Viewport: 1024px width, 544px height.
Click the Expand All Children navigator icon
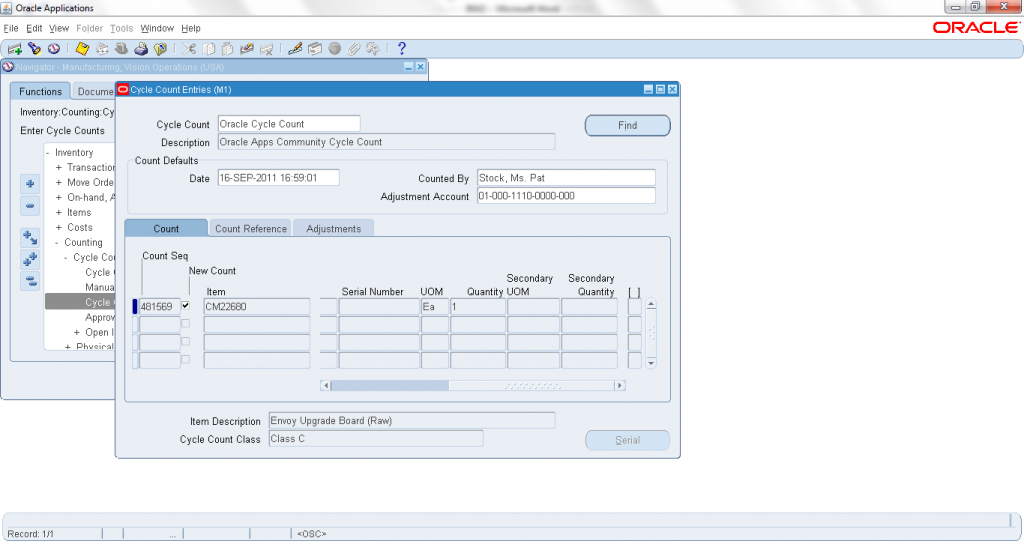tap(30, 259)
